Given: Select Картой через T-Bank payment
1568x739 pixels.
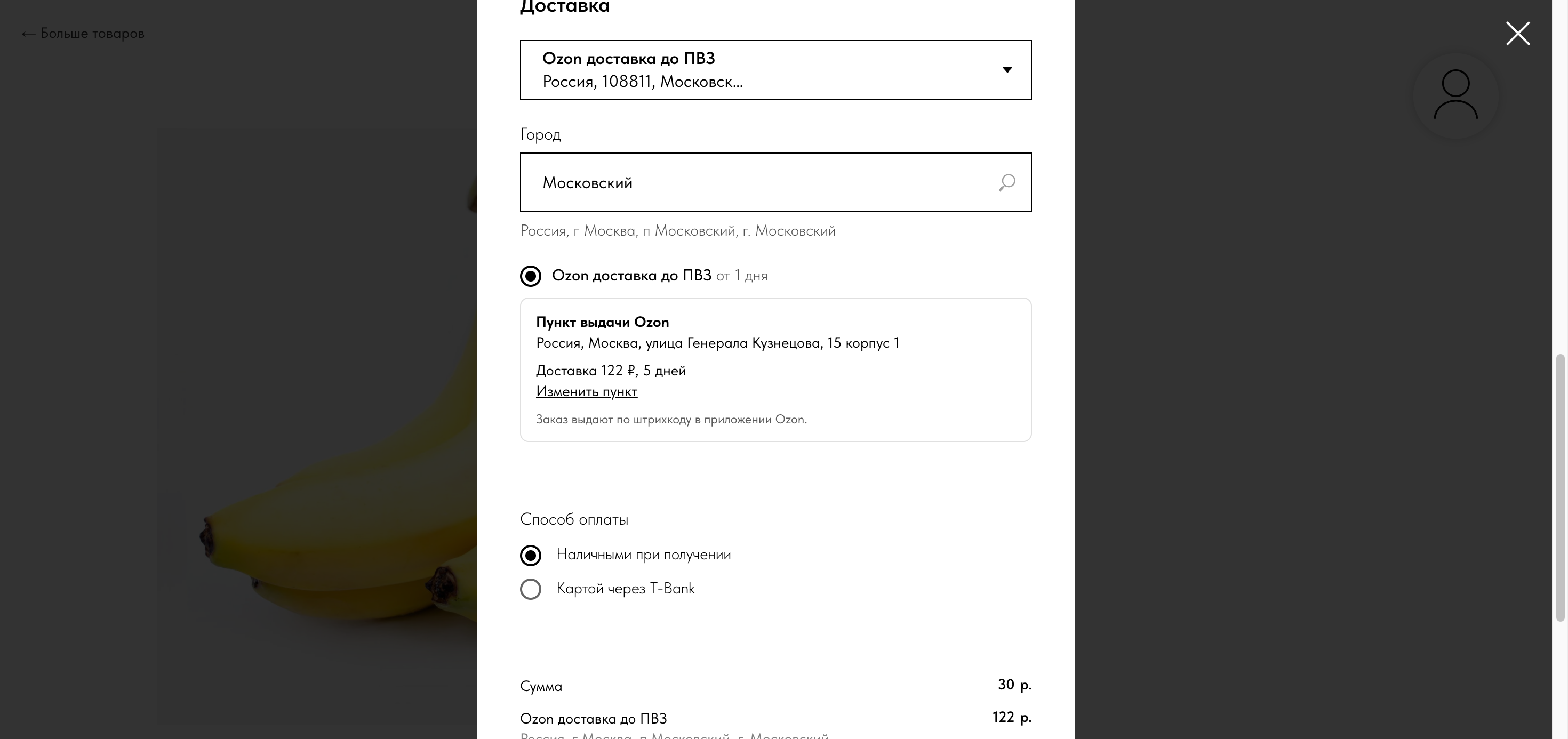Looking at the screenshot, I should [x=530, y=589].
